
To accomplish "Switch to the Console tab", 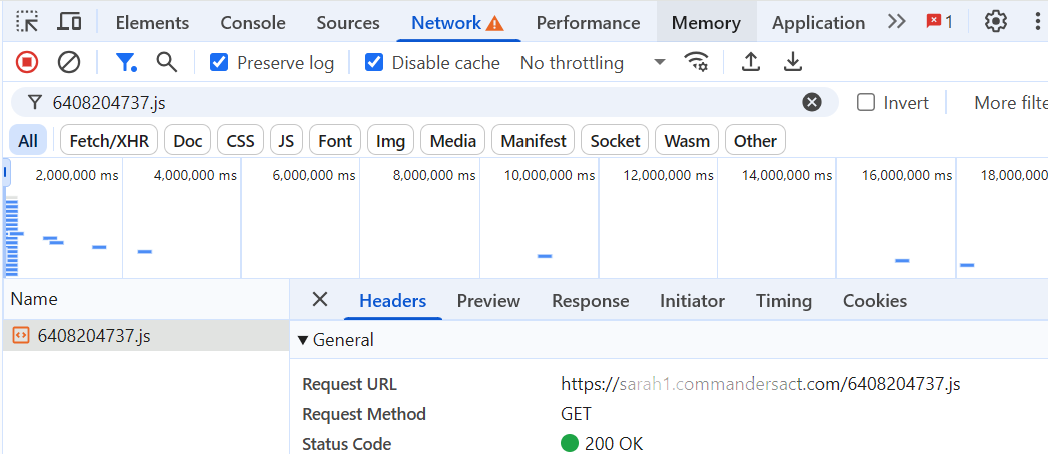I will 253,22.
